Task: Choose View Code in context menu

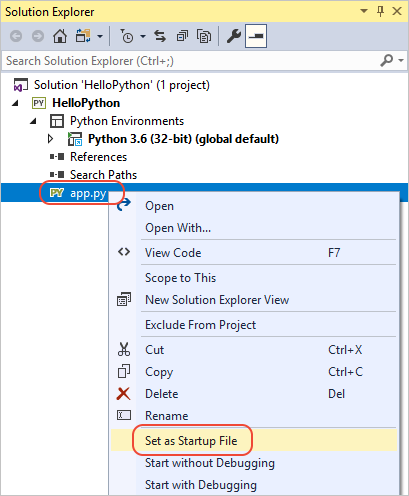Action: pos(254,253)
